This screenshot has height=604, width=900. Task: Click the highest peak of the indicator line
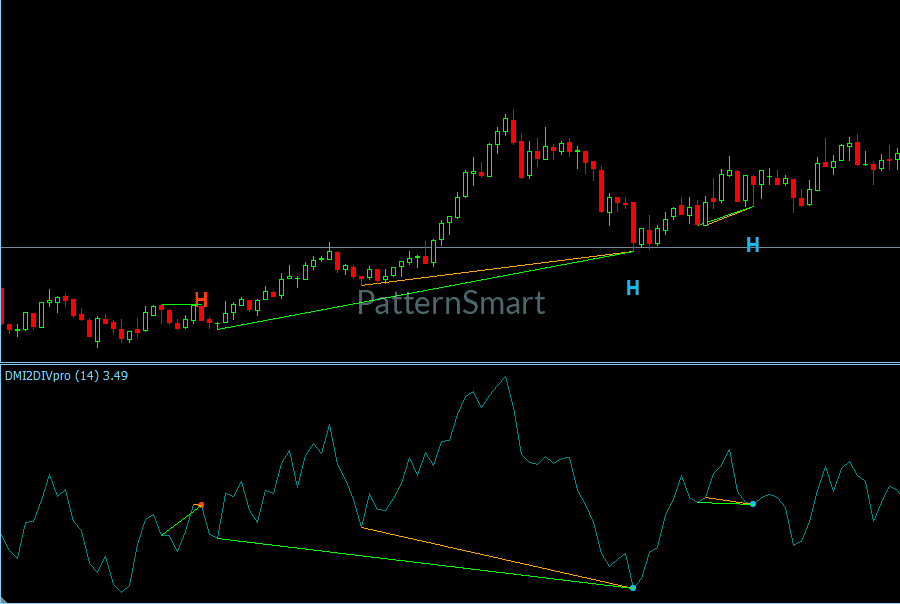[505, 378]
